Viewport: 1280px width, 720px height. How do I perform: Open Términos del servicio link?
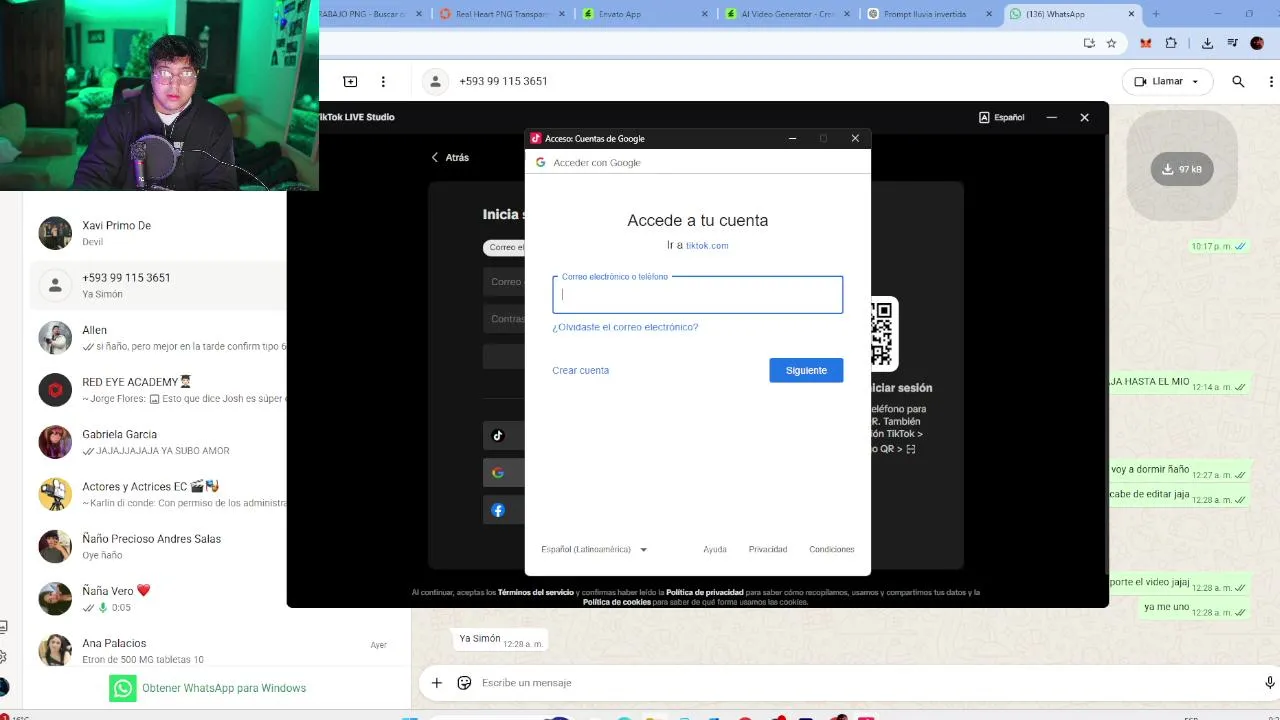[535, 592]
